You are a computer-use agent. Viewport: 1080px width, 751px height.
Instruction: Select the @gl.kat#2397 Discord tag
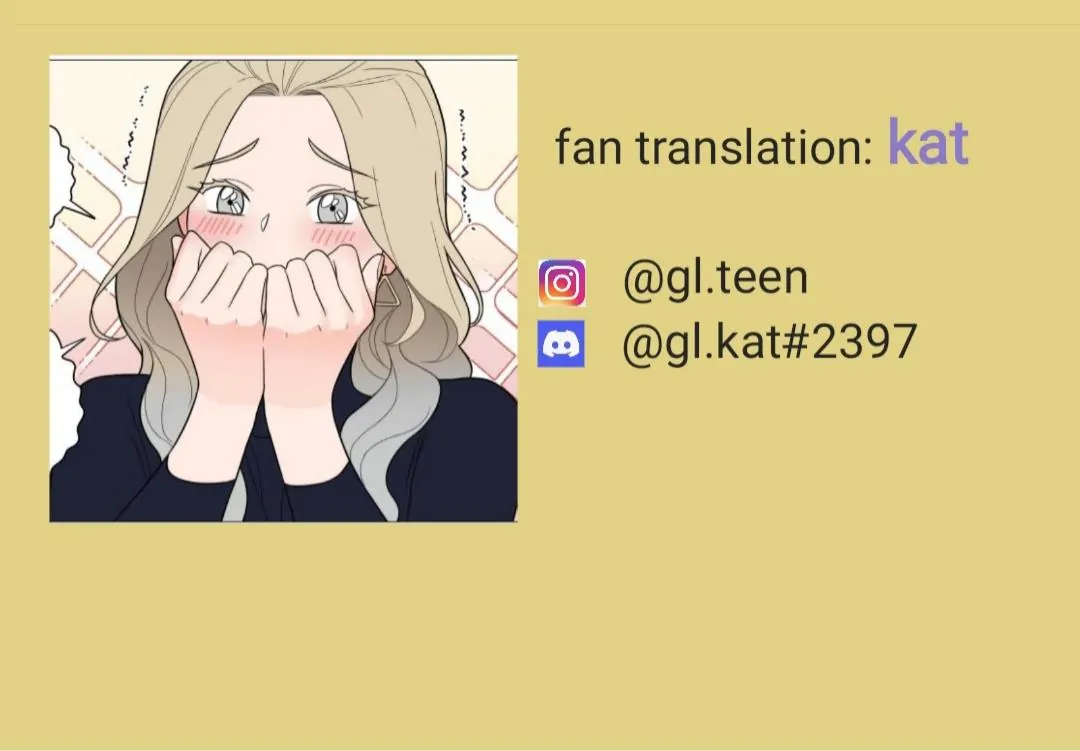pos(769,341)
